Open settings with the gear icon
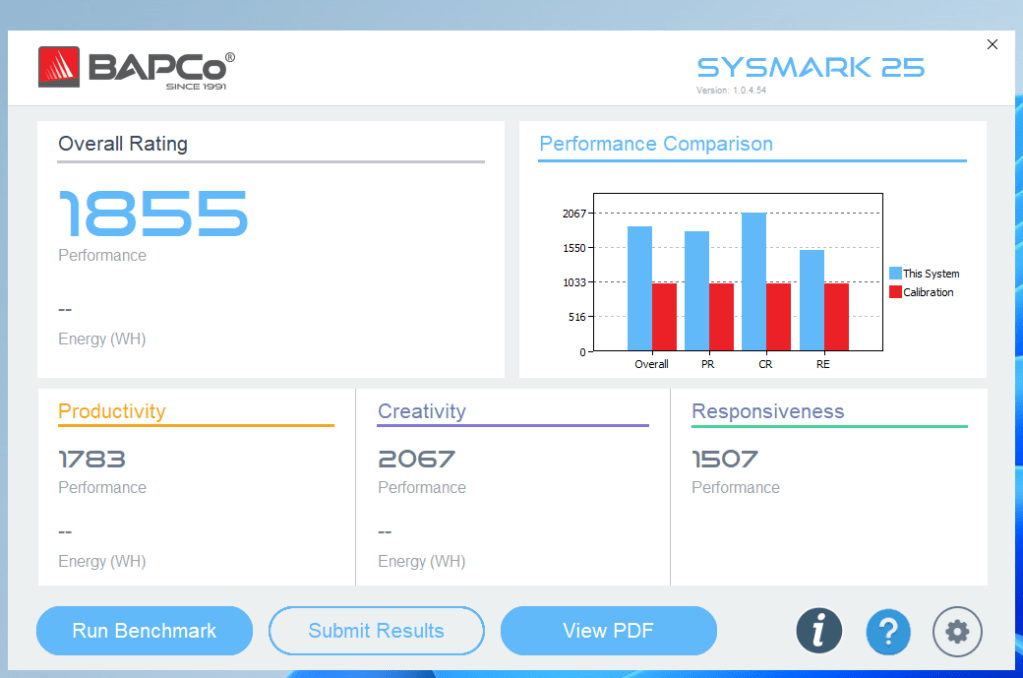The height and width of the screenshot is (678, 1023). pyautogui.click(x=957, y=631)
